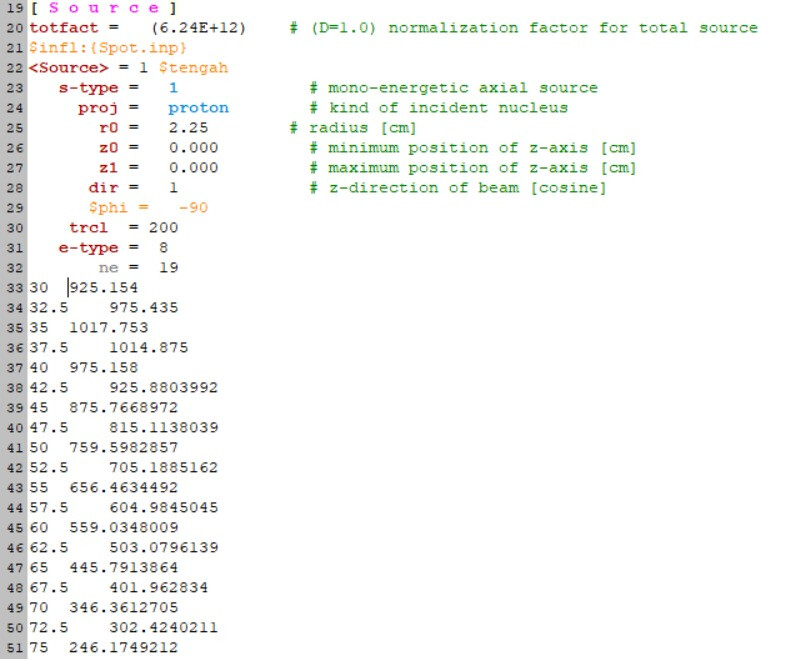This screenshot has height=659, width=809.
Task: Click line number 19 in the gutter
Action: (x=15, y=8)
